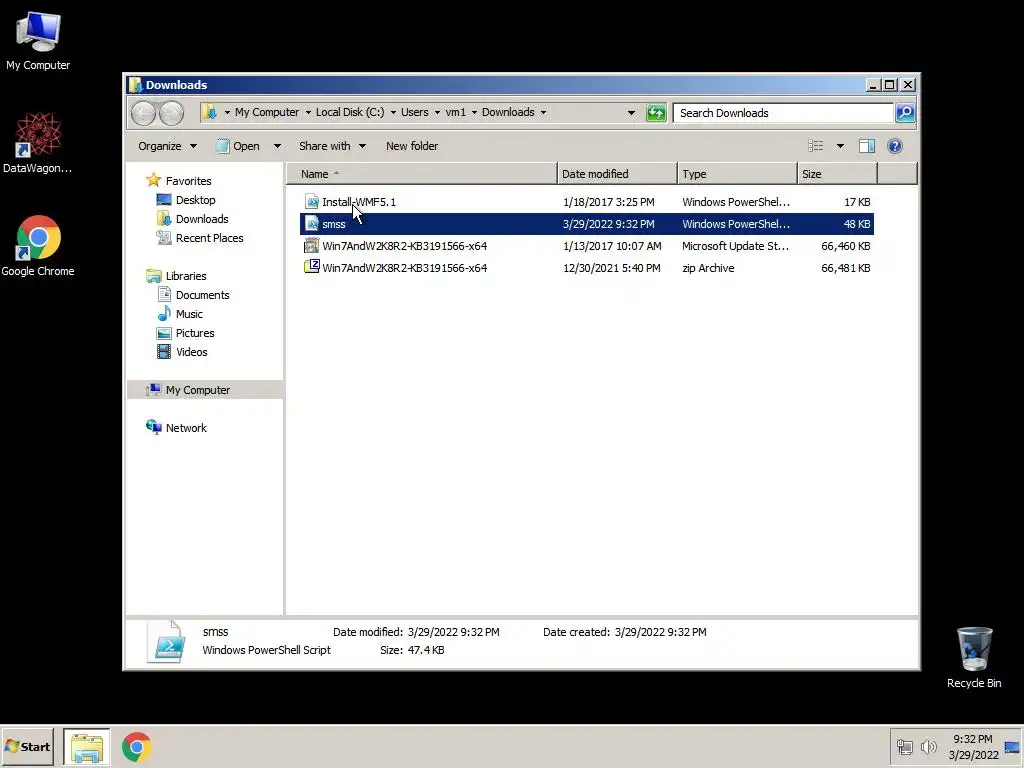
Task: Sort by the Type column header
Action: pos(738,174)
